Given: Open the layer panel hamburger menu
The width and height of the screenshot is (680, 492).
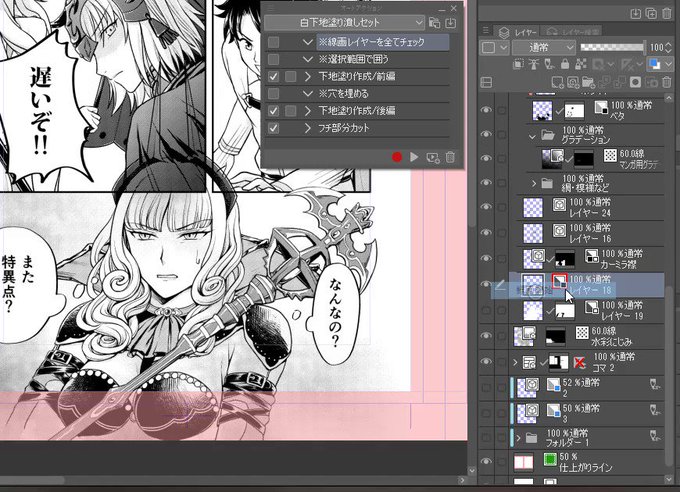Looking at the screenshot, I should pos(486,30).
